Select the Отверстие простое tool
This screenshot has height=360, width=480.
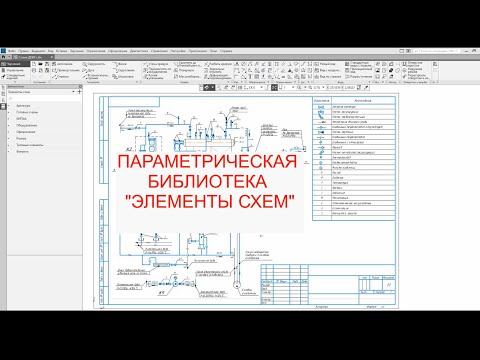(x=413, y=64)
